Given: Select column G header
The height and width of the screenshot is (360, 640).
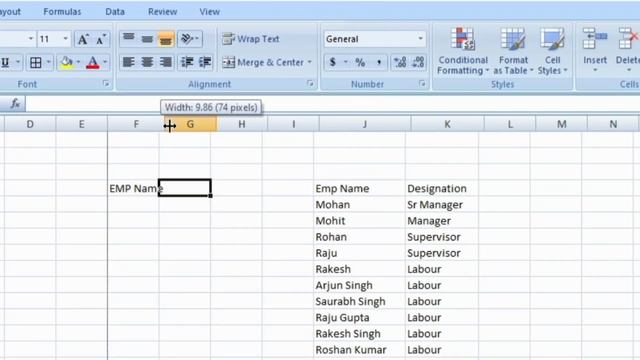Looking at the screenshot, I should pos(190,124).
